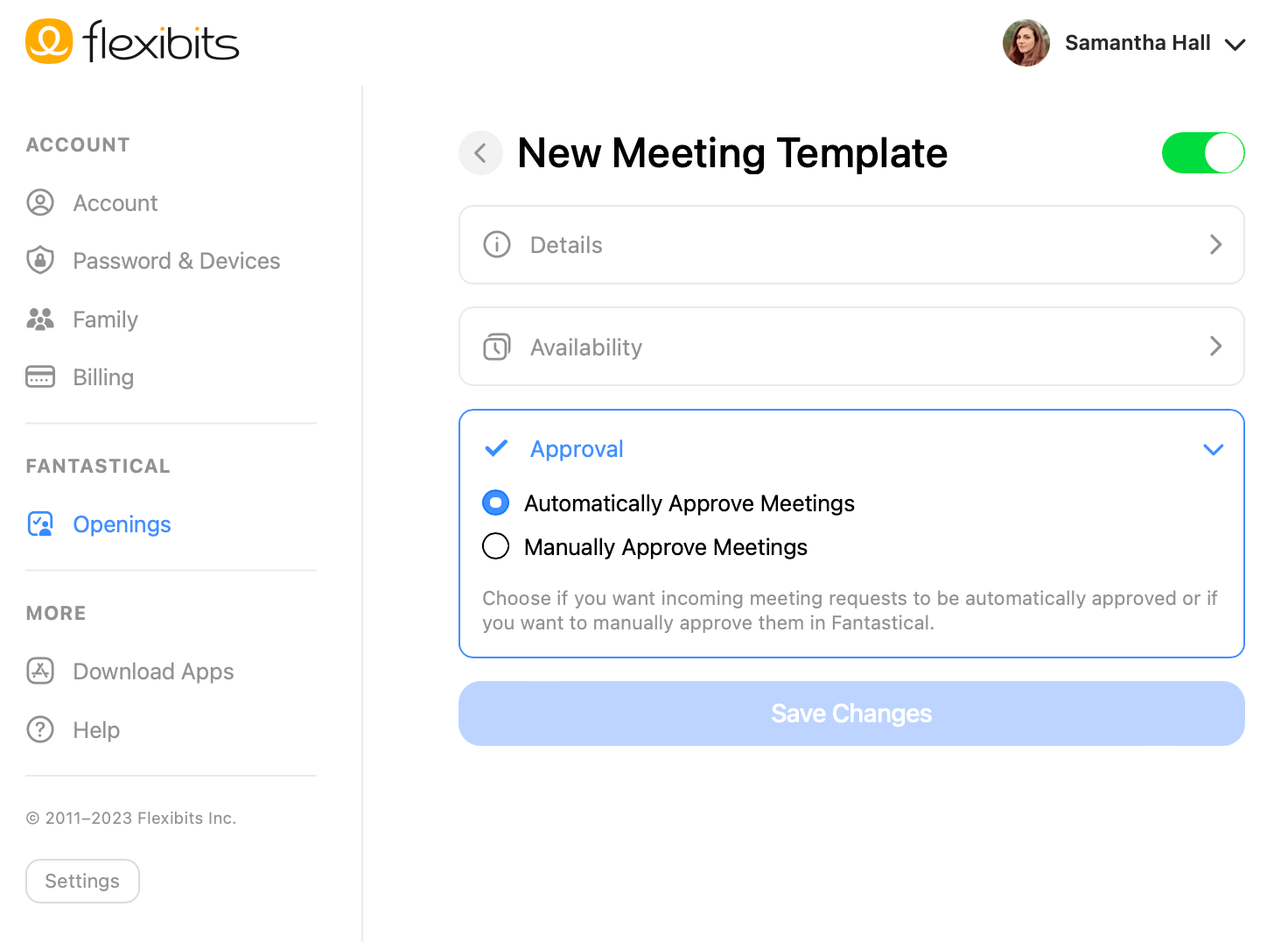
Task: Click the flexibits wordmark text
Action: tap(161, 41)
